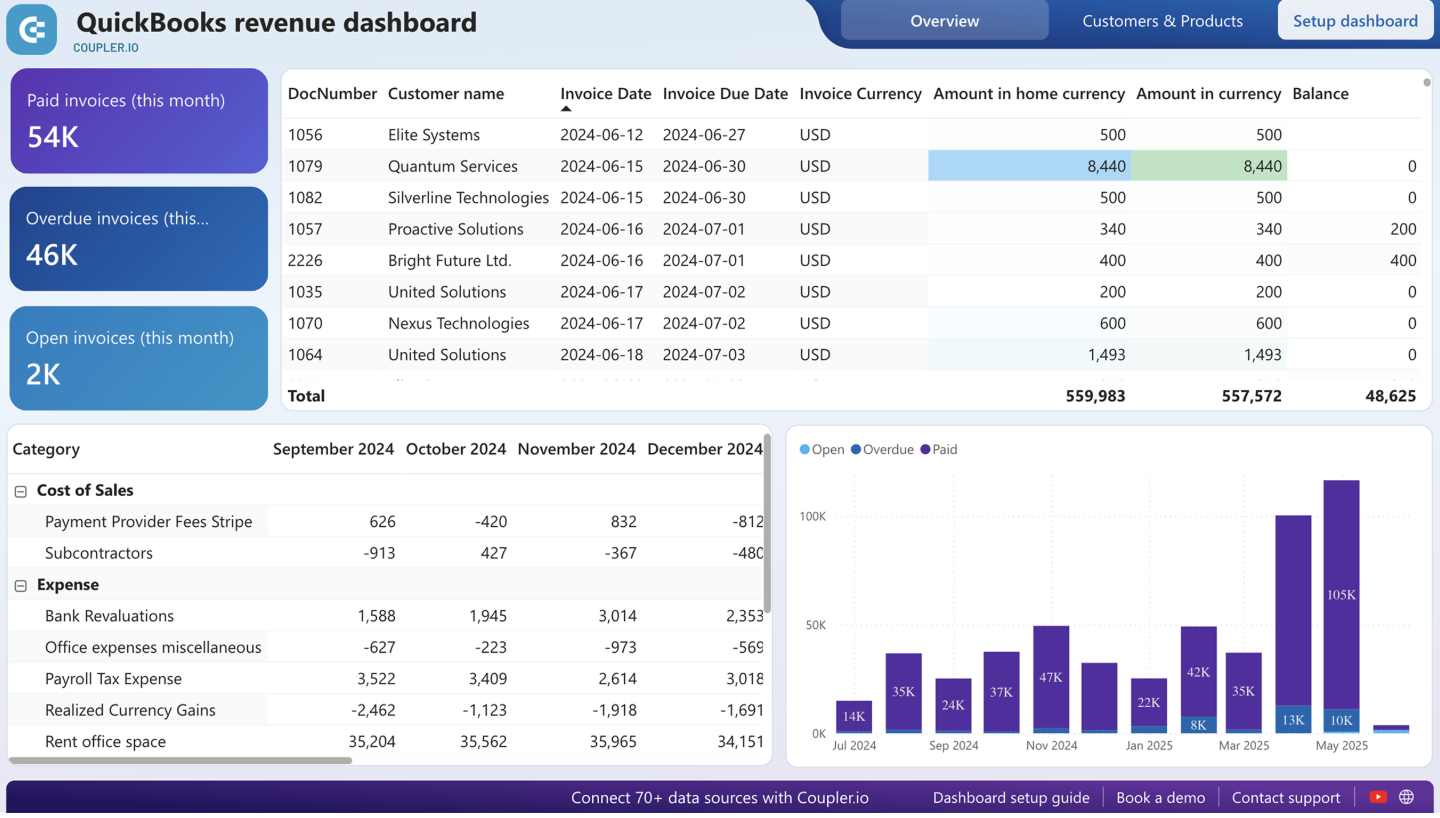Open the YouTube icon in the footer
Image resolution: width=1440 pixels, height=818 pixels.
point(1378,797)
